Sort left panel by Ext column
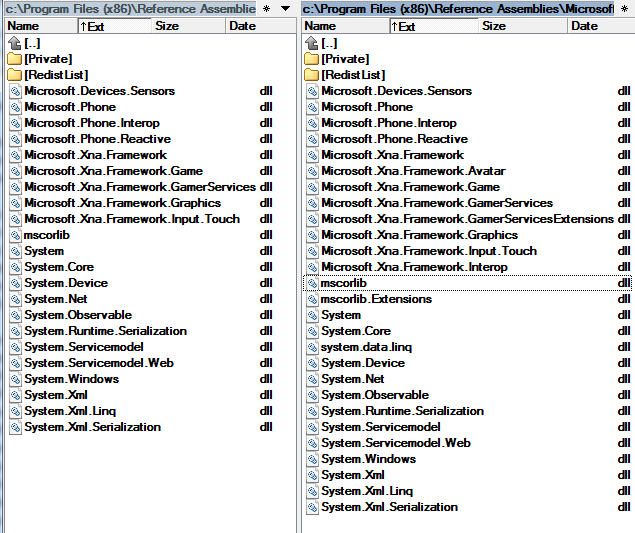 (x=115, y=26)
